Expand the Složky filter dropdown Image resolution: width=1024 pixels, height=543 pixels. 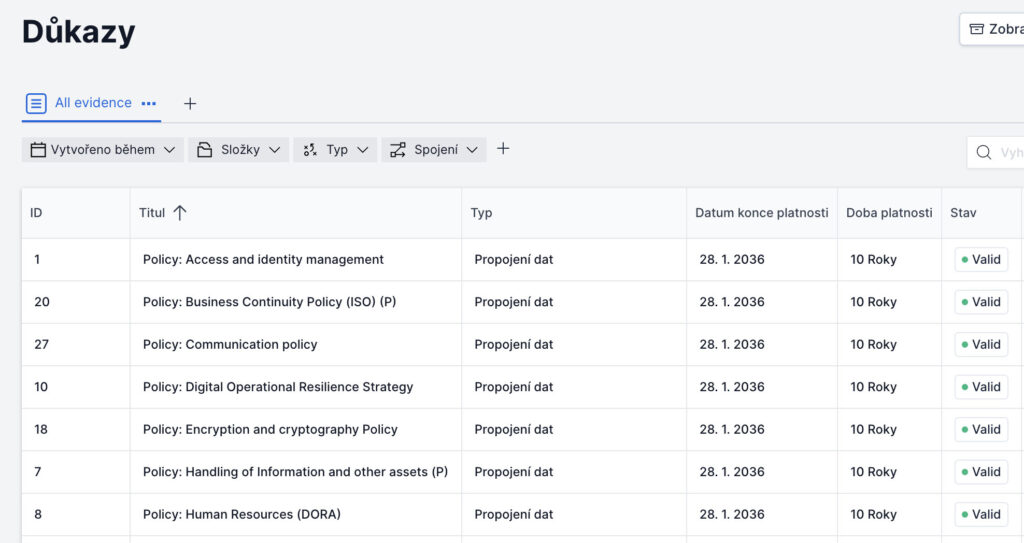coord(239,150)
